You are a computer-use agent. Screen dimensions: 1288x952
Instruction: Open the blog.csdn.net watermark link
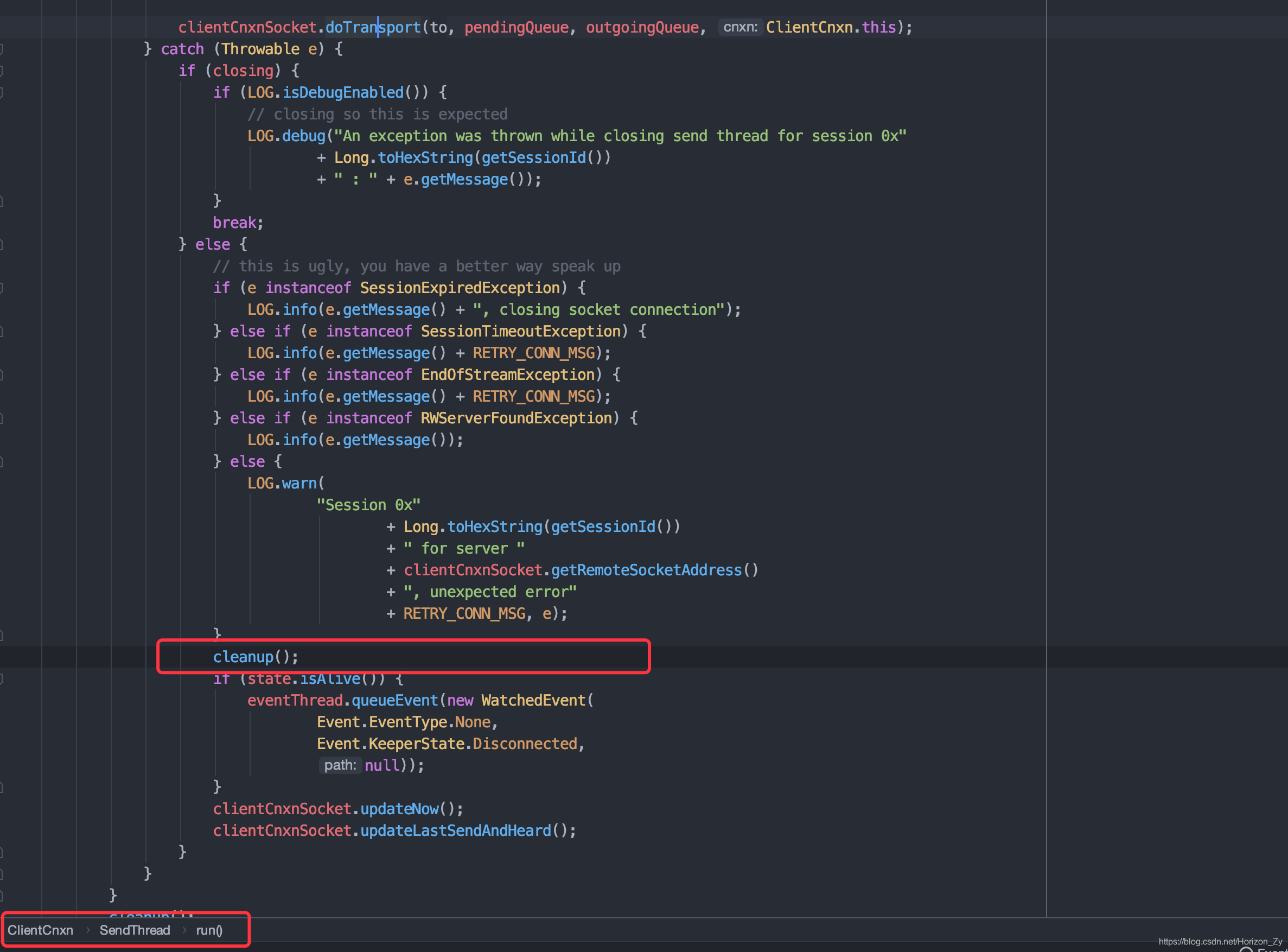coord(1220,942)
